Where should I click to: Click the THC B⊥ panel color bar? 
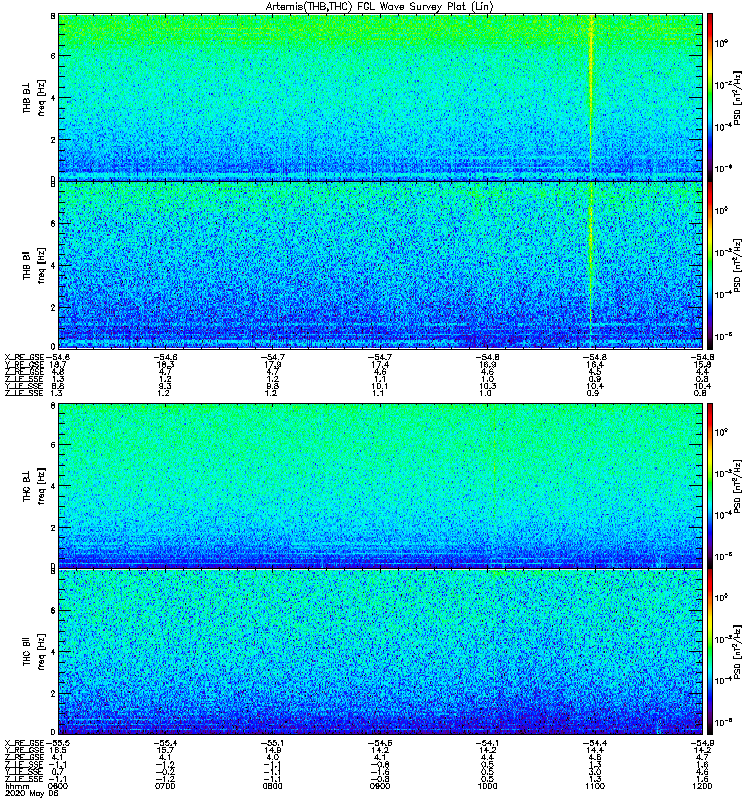(710, 485)
